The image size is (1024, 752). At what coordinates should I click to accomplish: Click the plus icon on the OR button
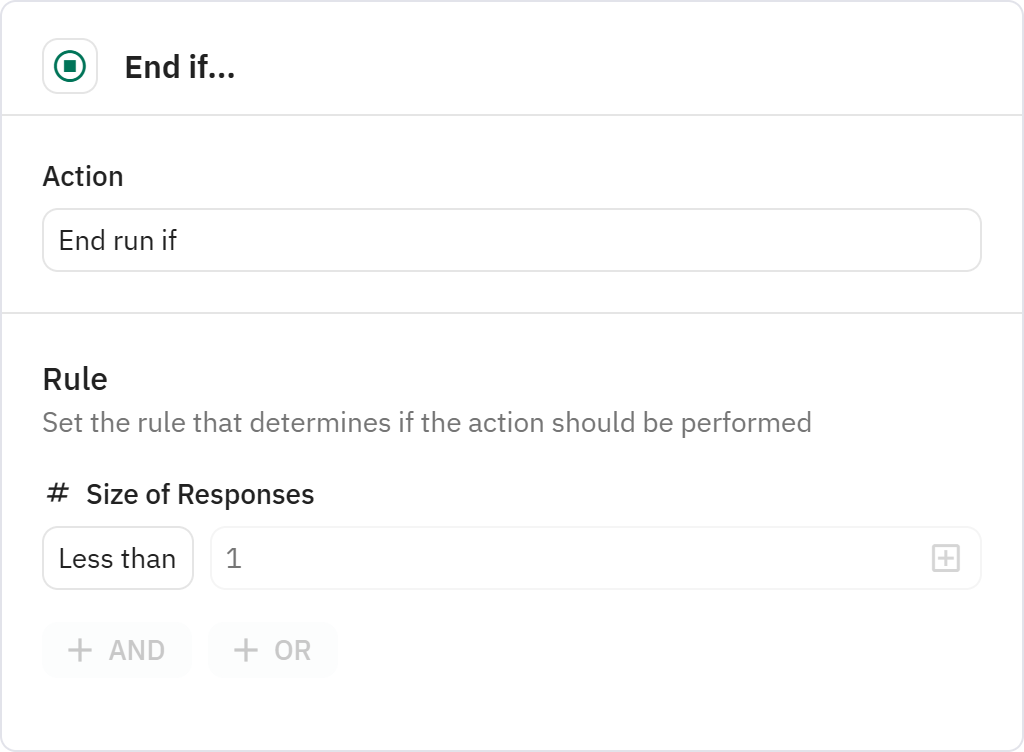(245, 650)
